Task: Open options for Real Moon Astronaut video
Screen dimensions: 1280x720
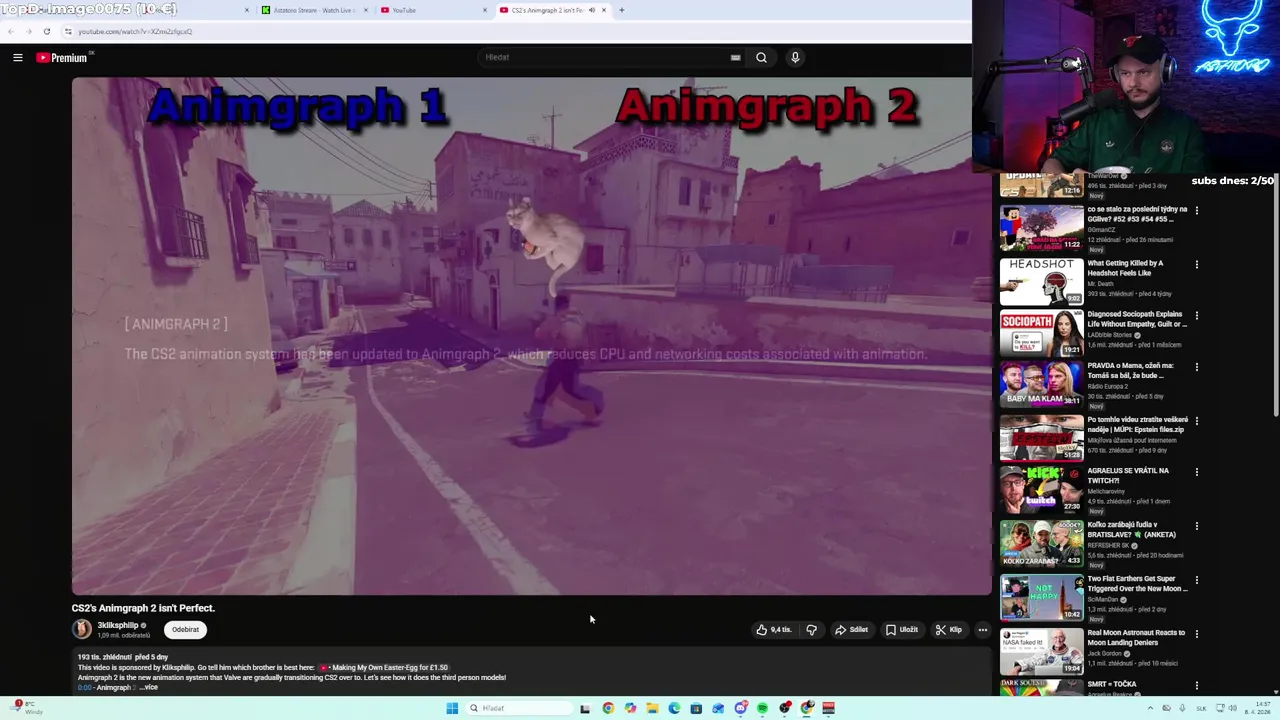Action: (x=1197, y=633)
